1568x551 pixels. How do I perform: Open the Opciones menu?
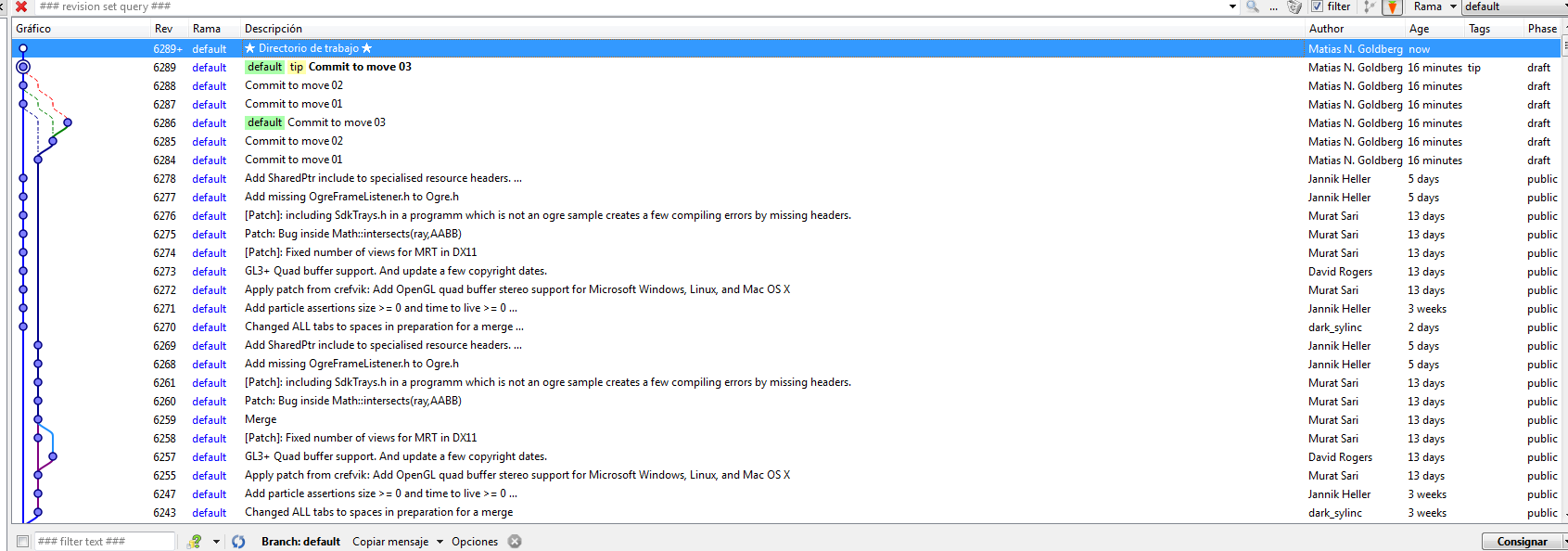(475, 542)
